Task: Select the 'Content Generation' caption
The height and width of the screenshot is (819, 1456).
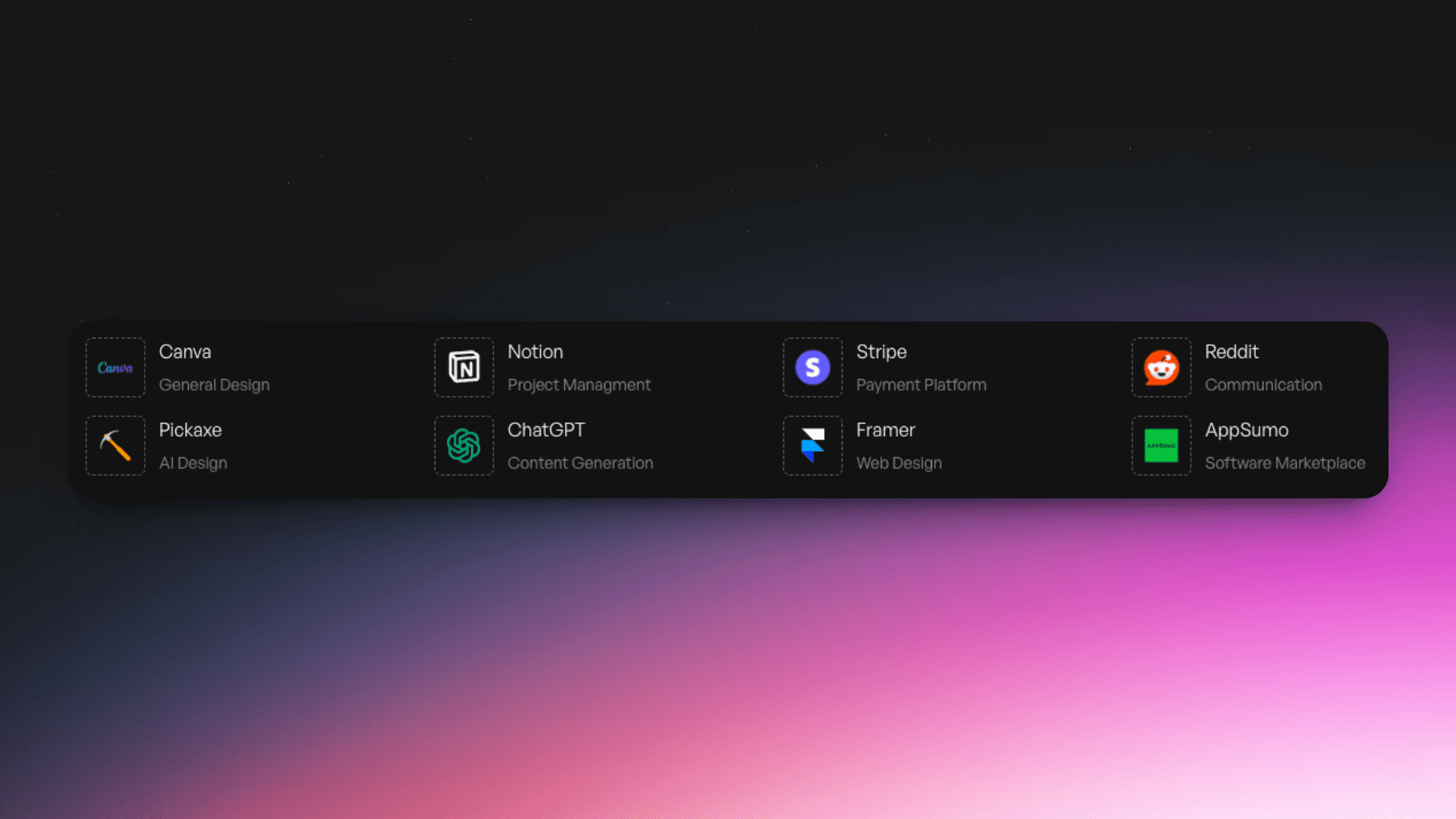Action: pos(580,463)
